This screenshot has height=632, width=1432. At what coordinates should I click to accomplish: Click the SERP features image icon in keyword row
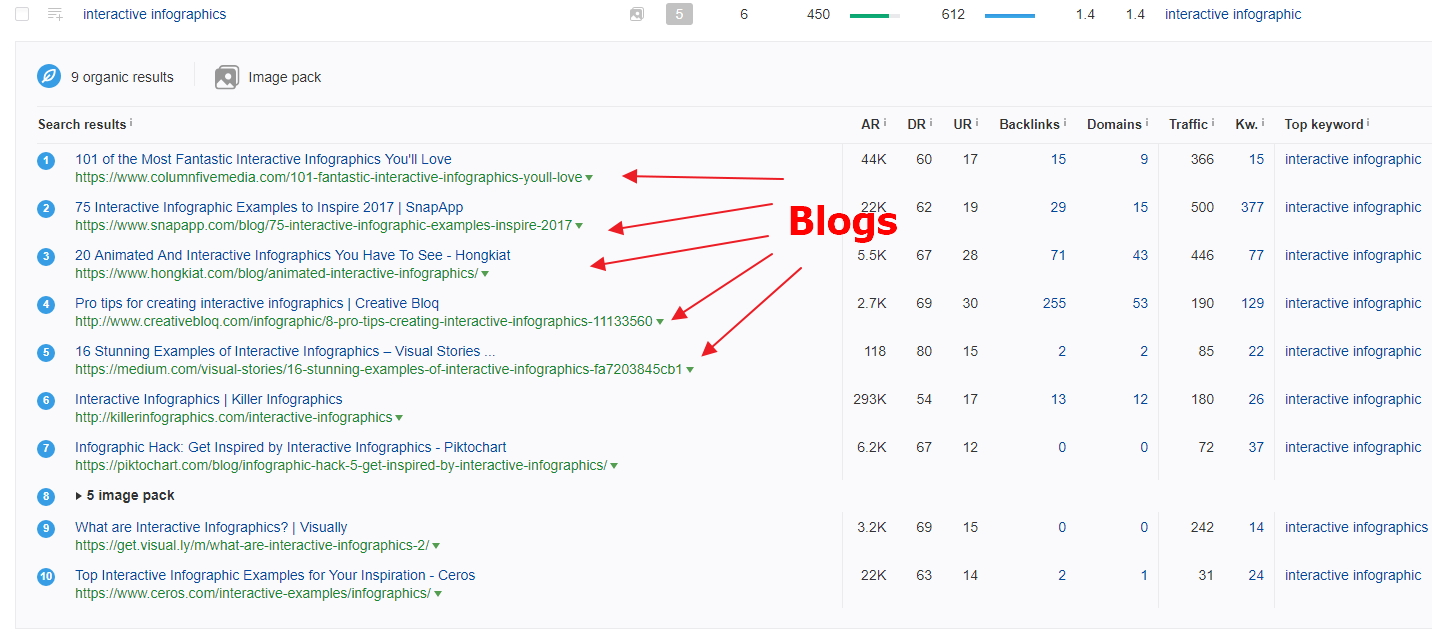[x=637, y=14]
